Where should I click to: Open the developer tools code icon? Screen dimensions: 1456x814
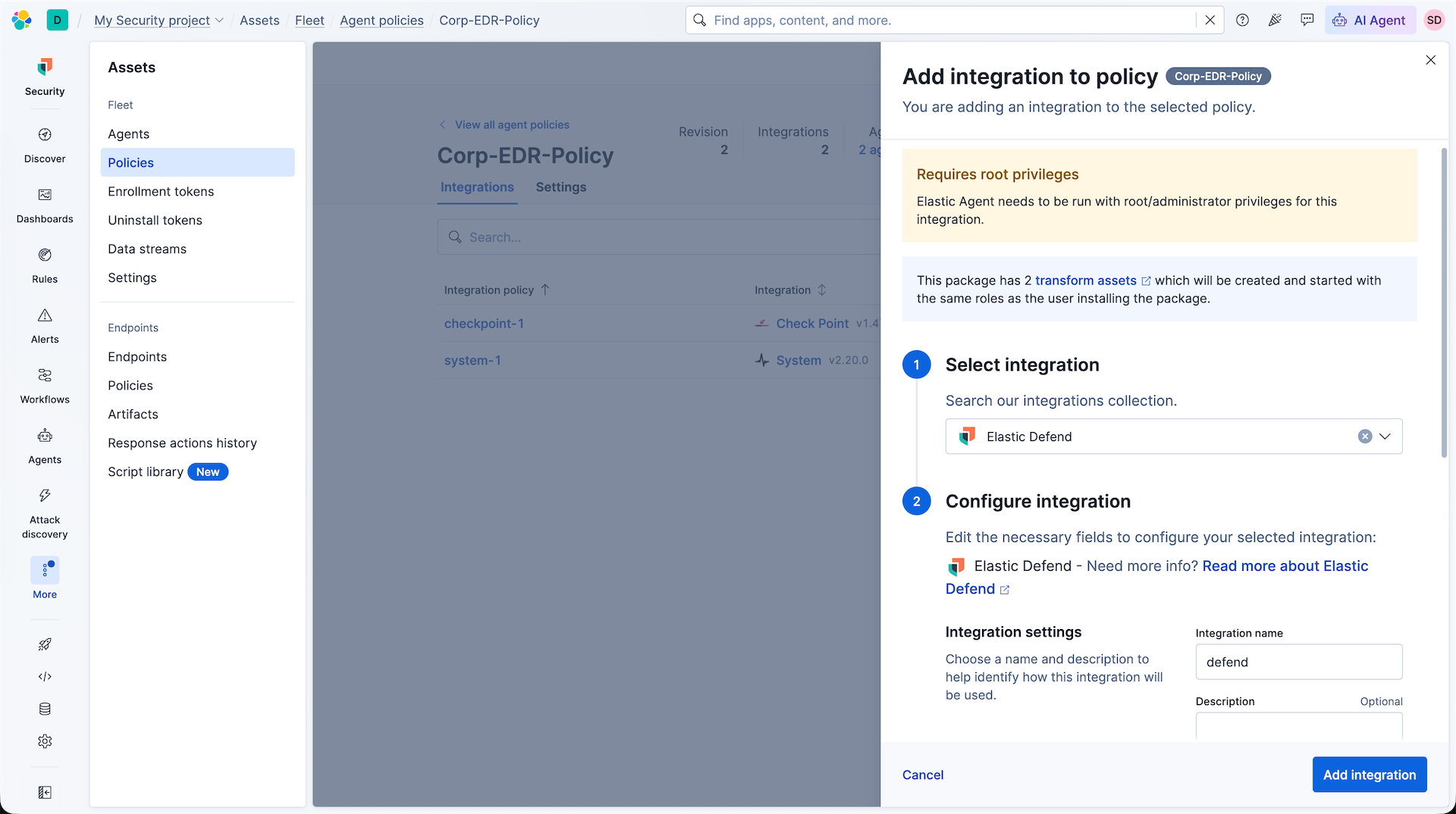45,677
